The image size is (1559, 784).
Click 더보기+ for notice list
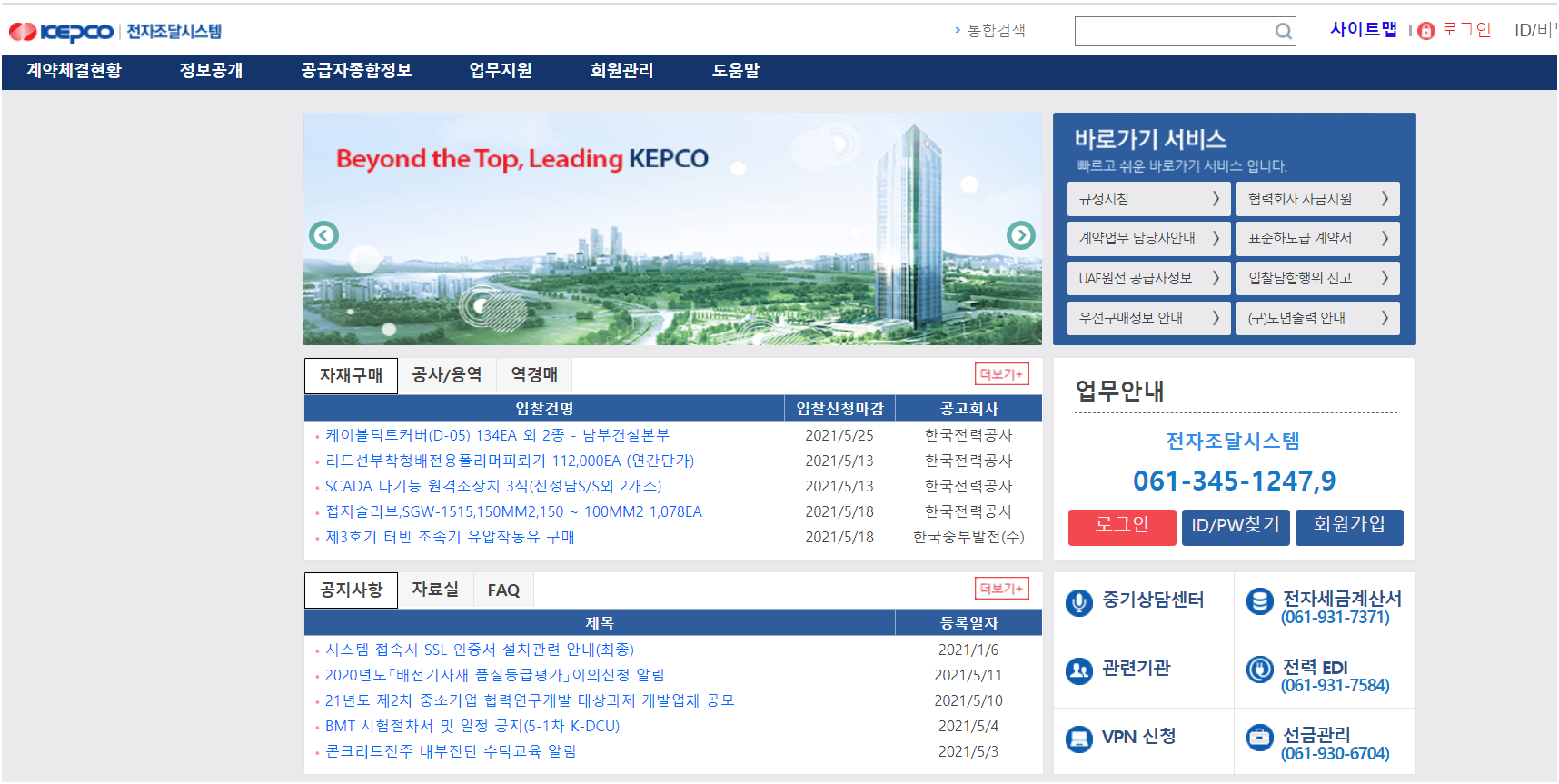(1002, 589)
